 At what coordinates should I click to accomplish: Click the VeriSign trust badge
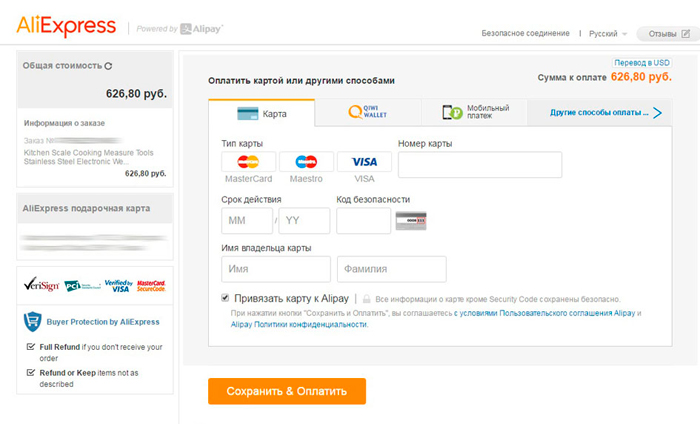coord(41,285)
